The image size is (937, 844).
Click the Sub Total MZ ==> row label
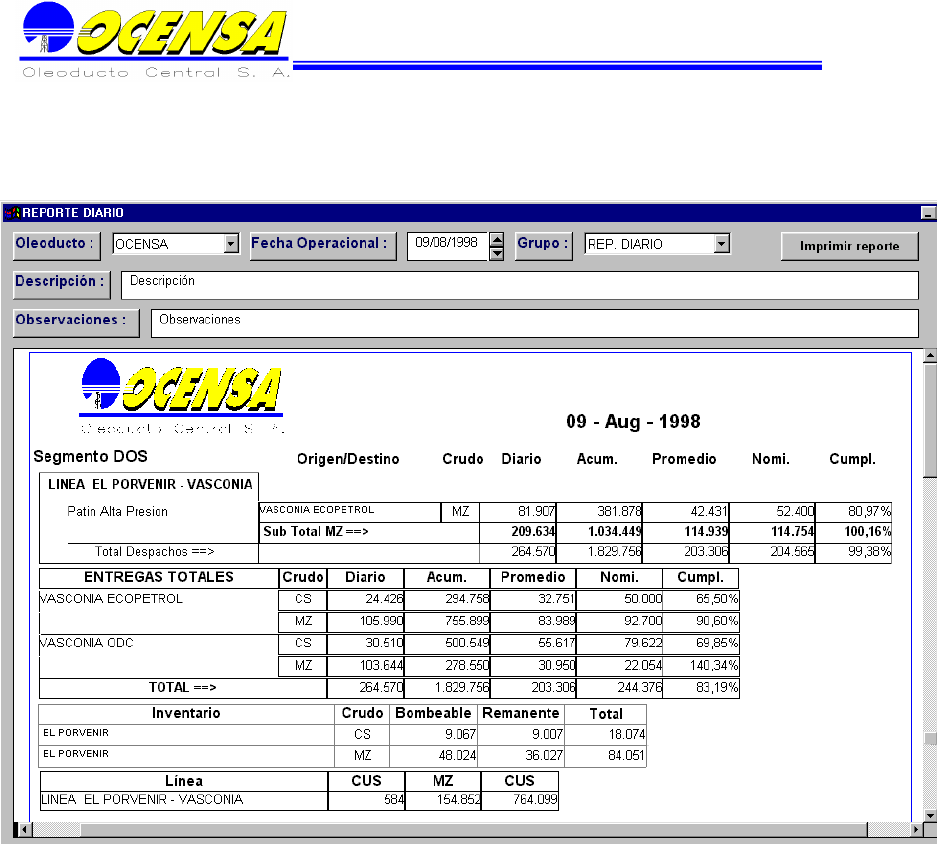click(x=316, y=531)
